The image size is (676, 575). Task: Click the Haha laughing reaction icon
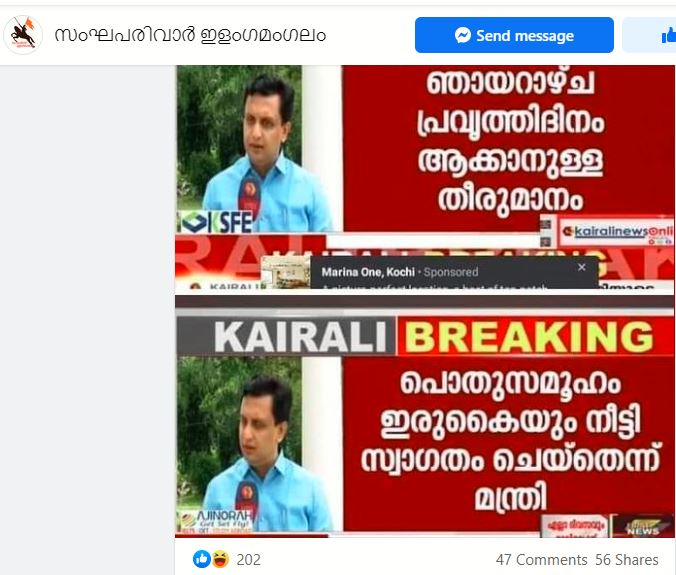click(x=220, y=559)
